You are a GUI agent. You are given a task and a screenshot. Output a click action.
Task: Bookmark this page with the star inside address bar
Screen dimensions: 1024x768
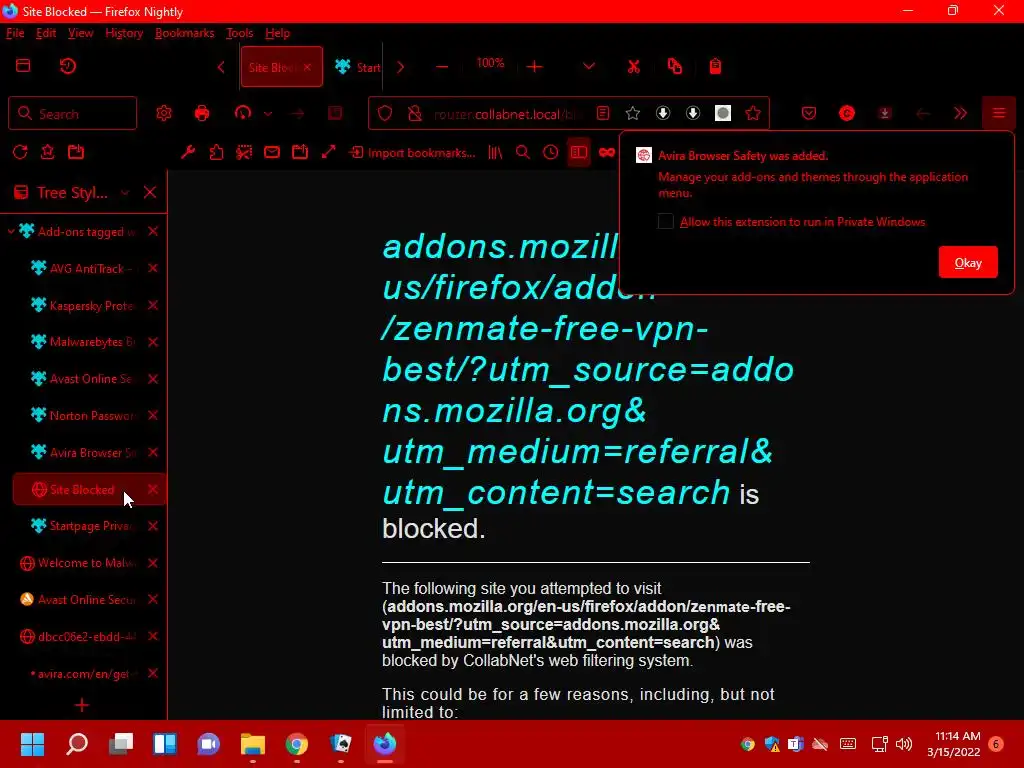[632, 114]
